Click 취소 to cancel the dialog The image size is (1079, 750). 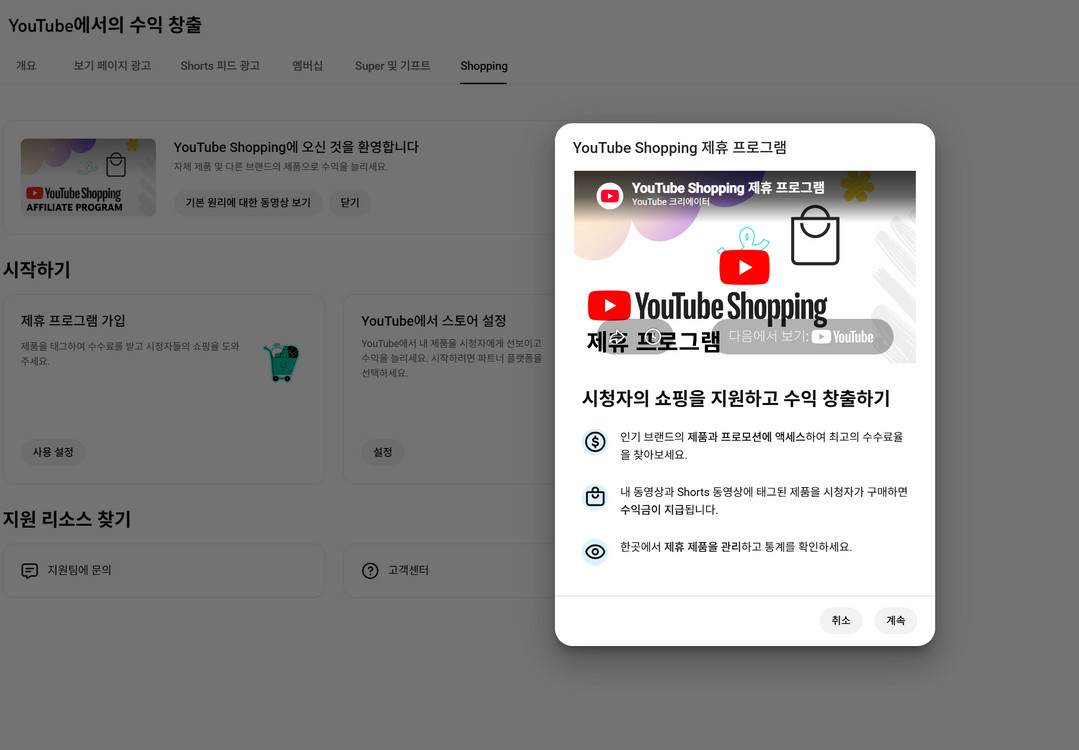(841, 621)
